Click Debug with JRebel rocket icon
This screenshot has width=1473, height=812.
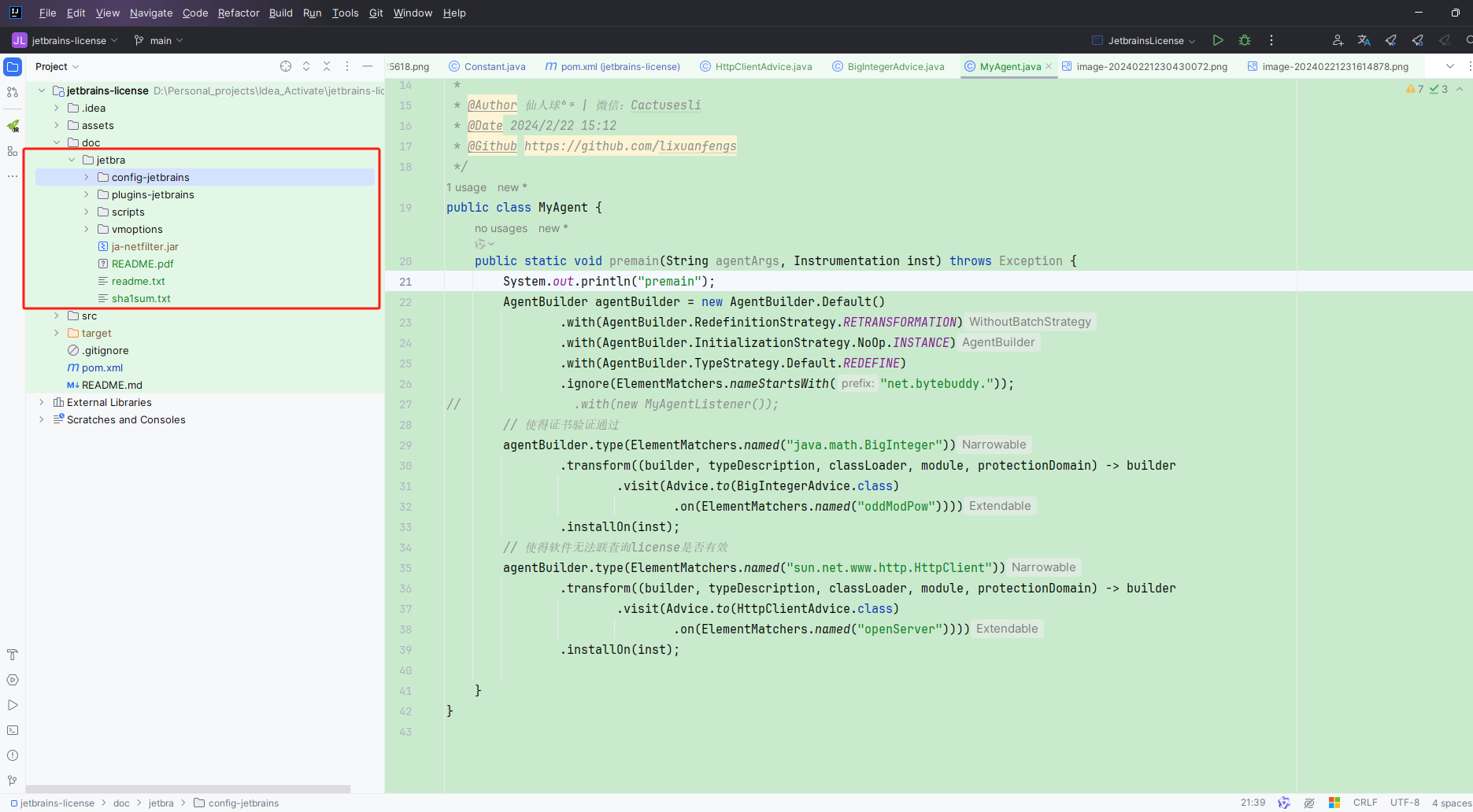tap(1418, 40)
